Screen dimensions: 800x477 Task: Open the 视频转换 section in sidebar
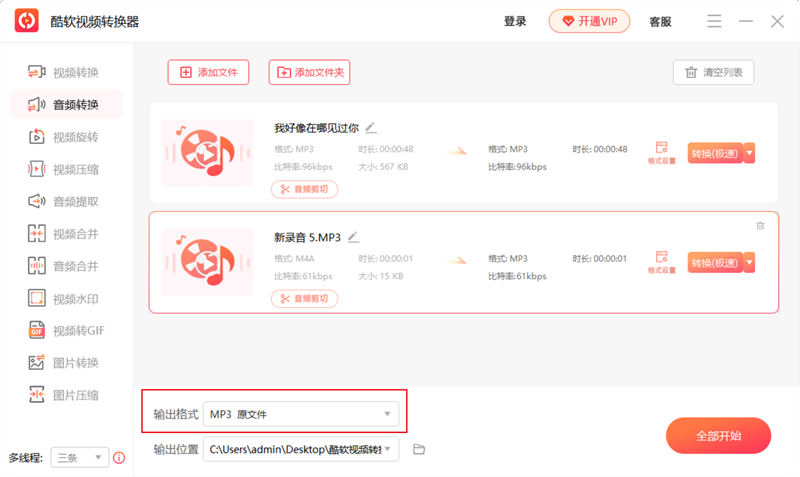tap(63, 72)
